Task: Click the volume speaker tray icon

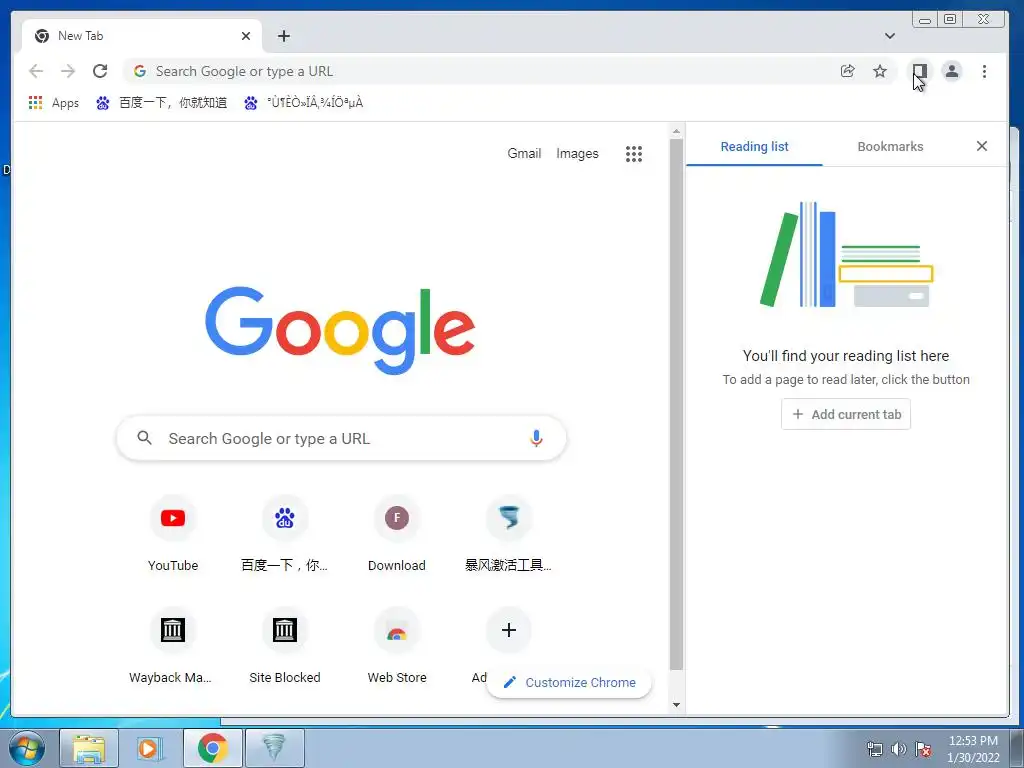Action: coord(899,749)
